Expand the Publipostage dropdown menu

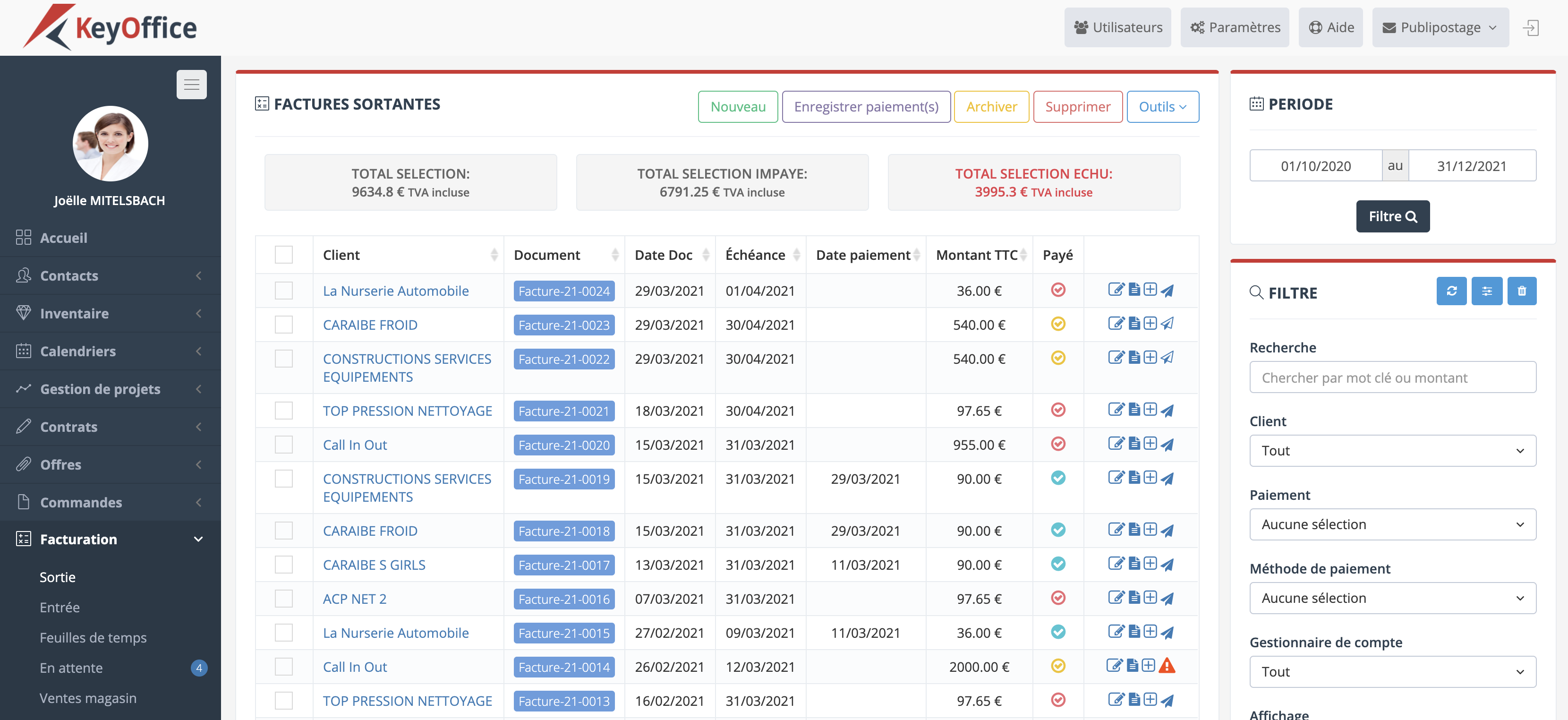pyautogui.click(x=1440, y=28)
